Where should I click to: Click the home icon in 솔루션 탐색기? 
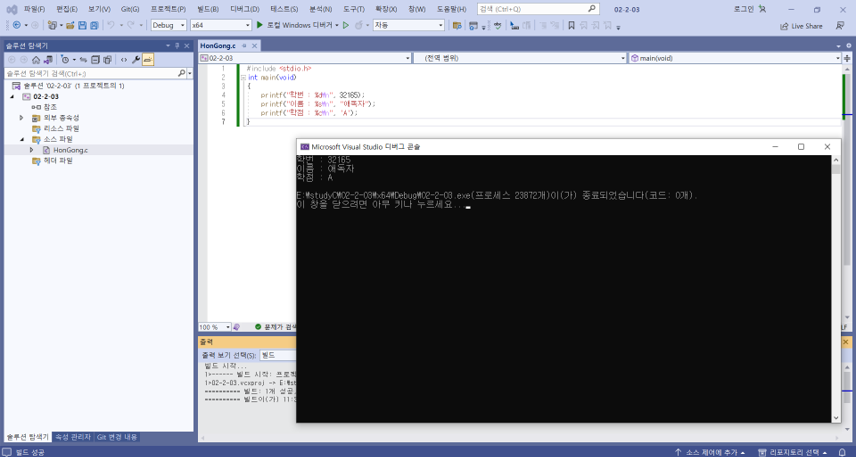36,60
